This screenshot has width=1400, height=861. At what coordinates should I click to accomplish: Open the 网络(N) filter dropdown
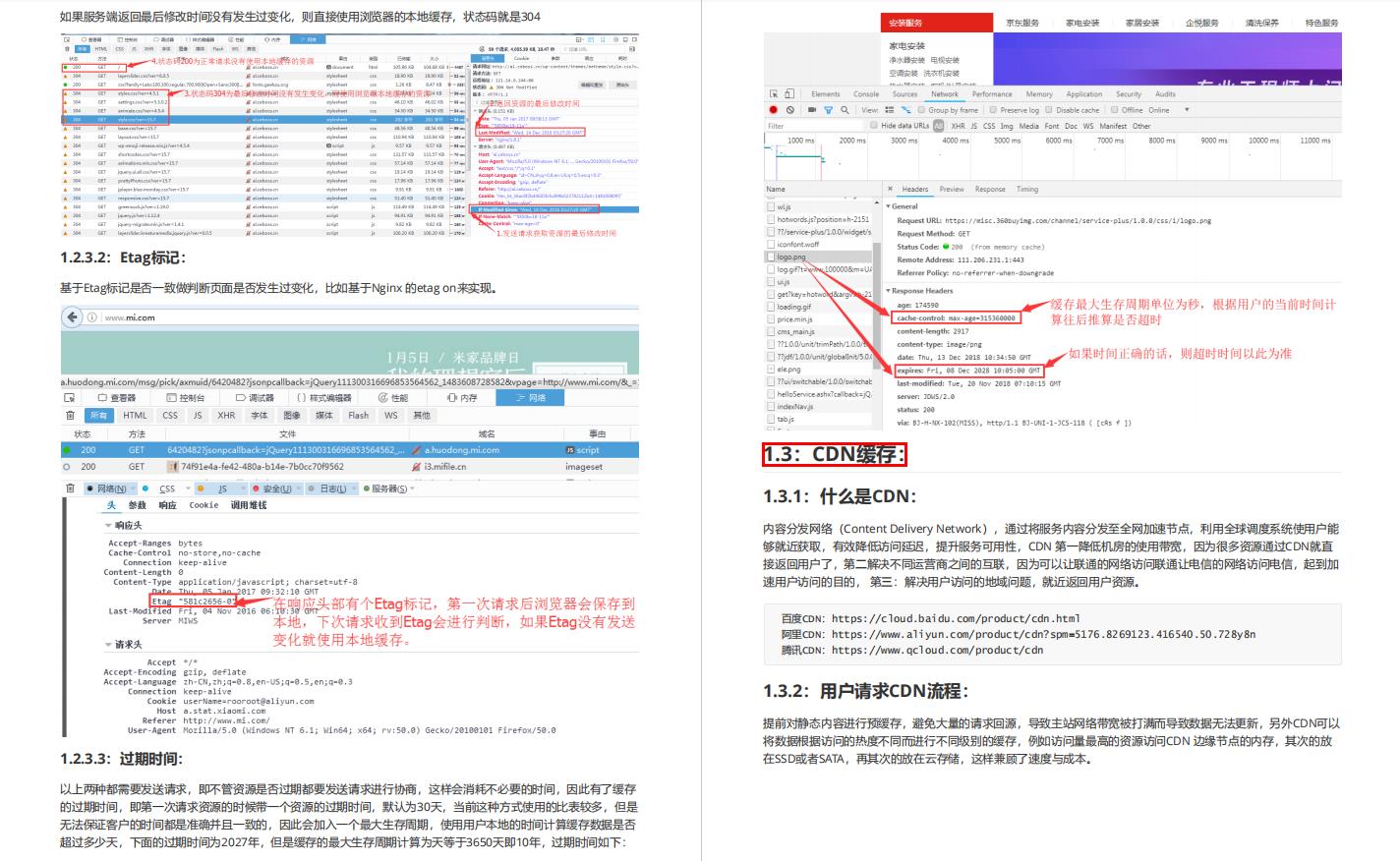coord(131,488)
